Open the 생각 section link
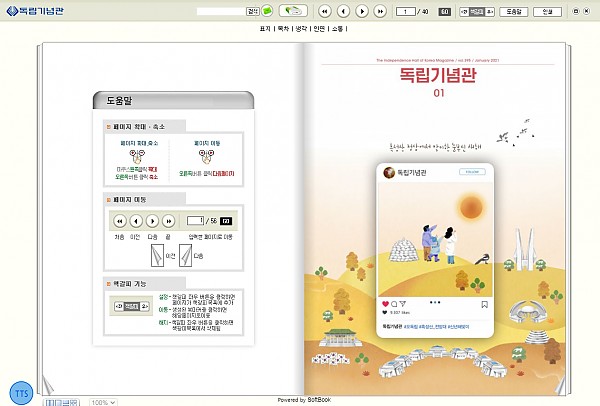This screenshot has height=406, width=600. 301,29
